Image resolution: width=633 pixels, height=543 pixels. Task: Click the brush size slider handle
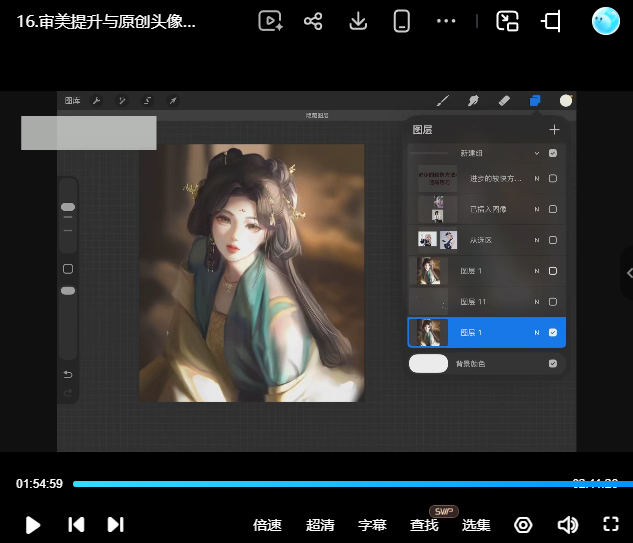(x=68, y=207)
